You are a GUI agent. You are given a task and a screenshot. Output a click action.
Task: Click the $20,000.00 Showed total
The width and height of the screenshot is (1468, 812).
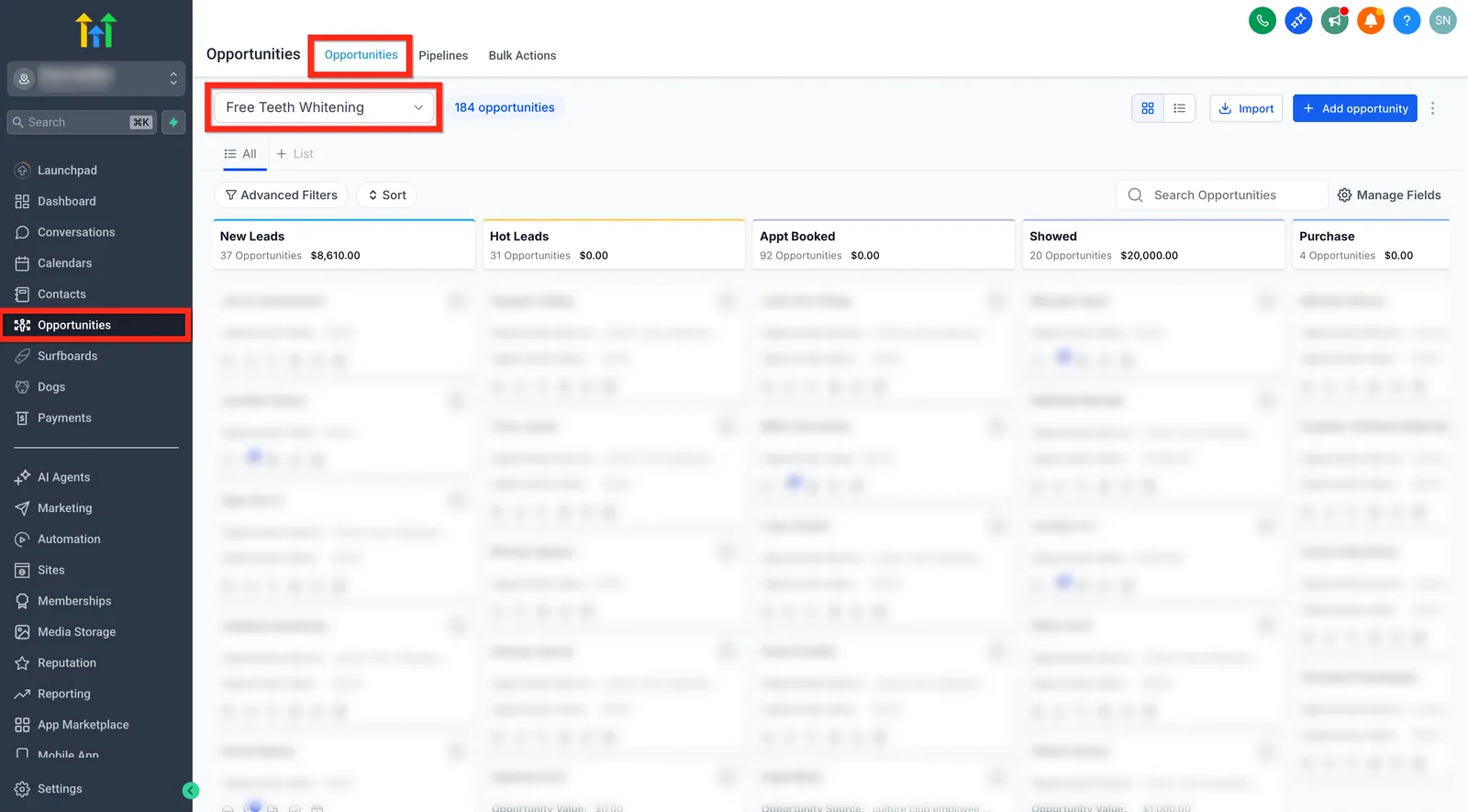pos(1149,256)
